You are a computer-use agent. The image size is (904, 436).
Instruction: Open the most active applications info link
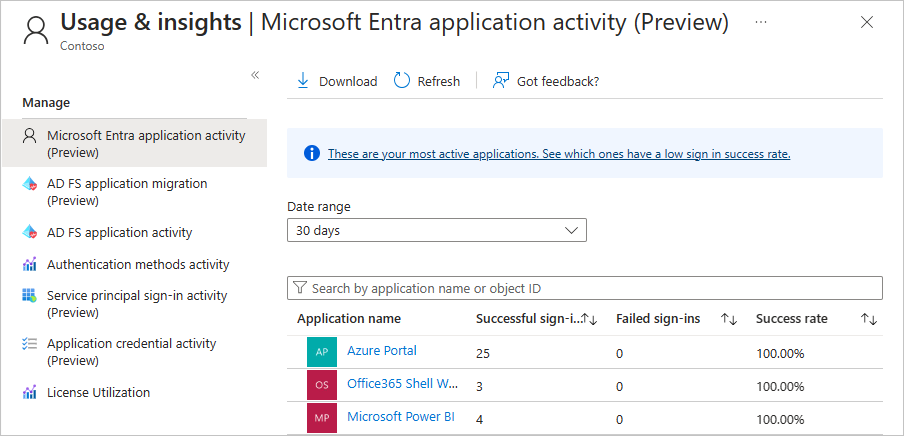tap(559, 154)
